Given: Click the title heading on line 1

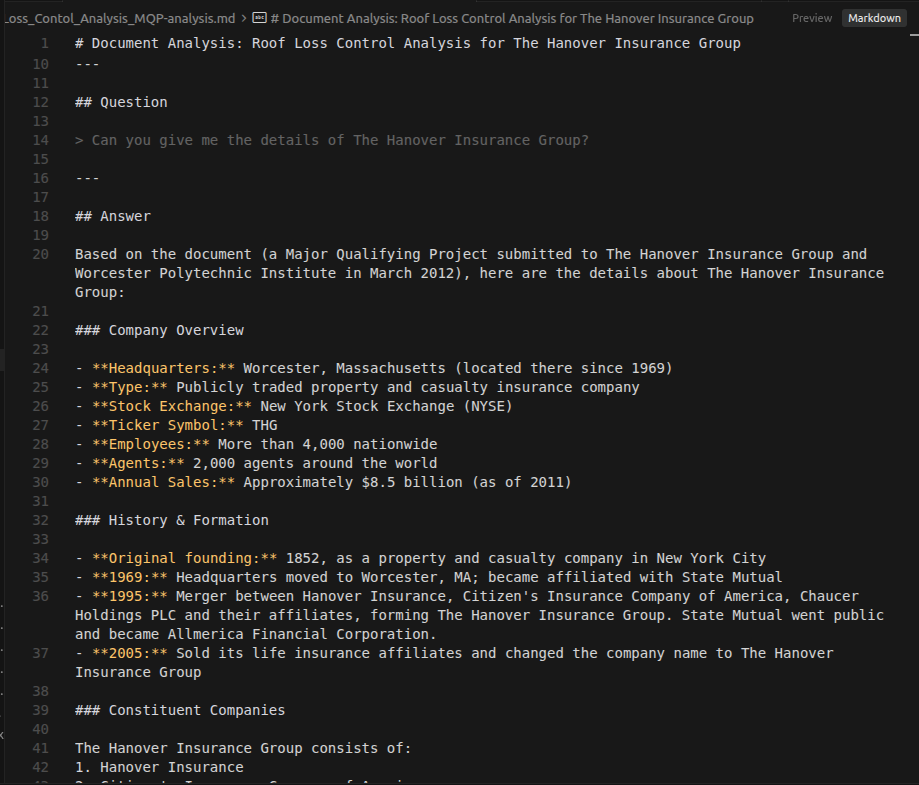Looking at the screenshot, I should [408, 43].
